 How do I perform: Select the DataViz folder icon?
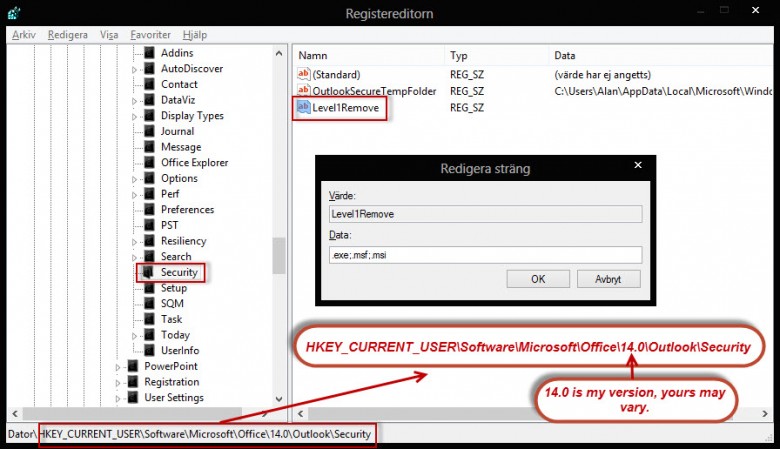(149, 100)
